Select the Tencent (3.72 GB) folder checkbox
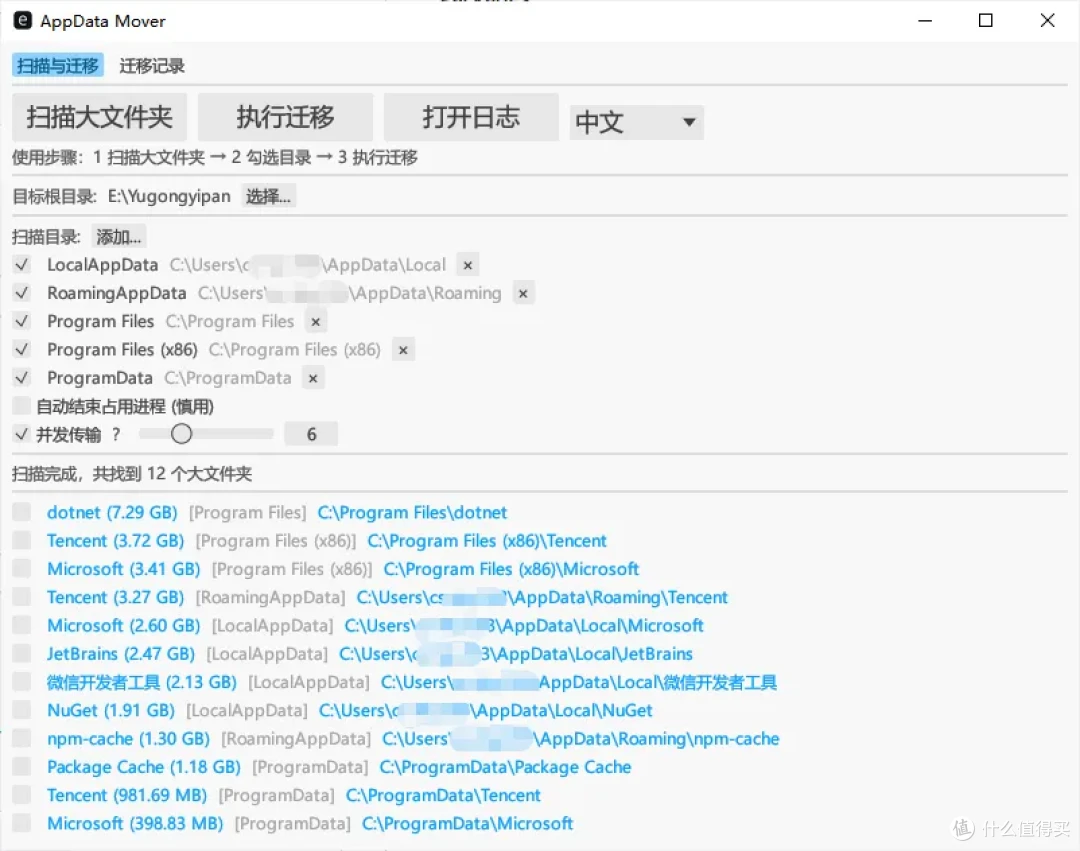Viewport: 1080px width, 851px height. tap(22, 540)
